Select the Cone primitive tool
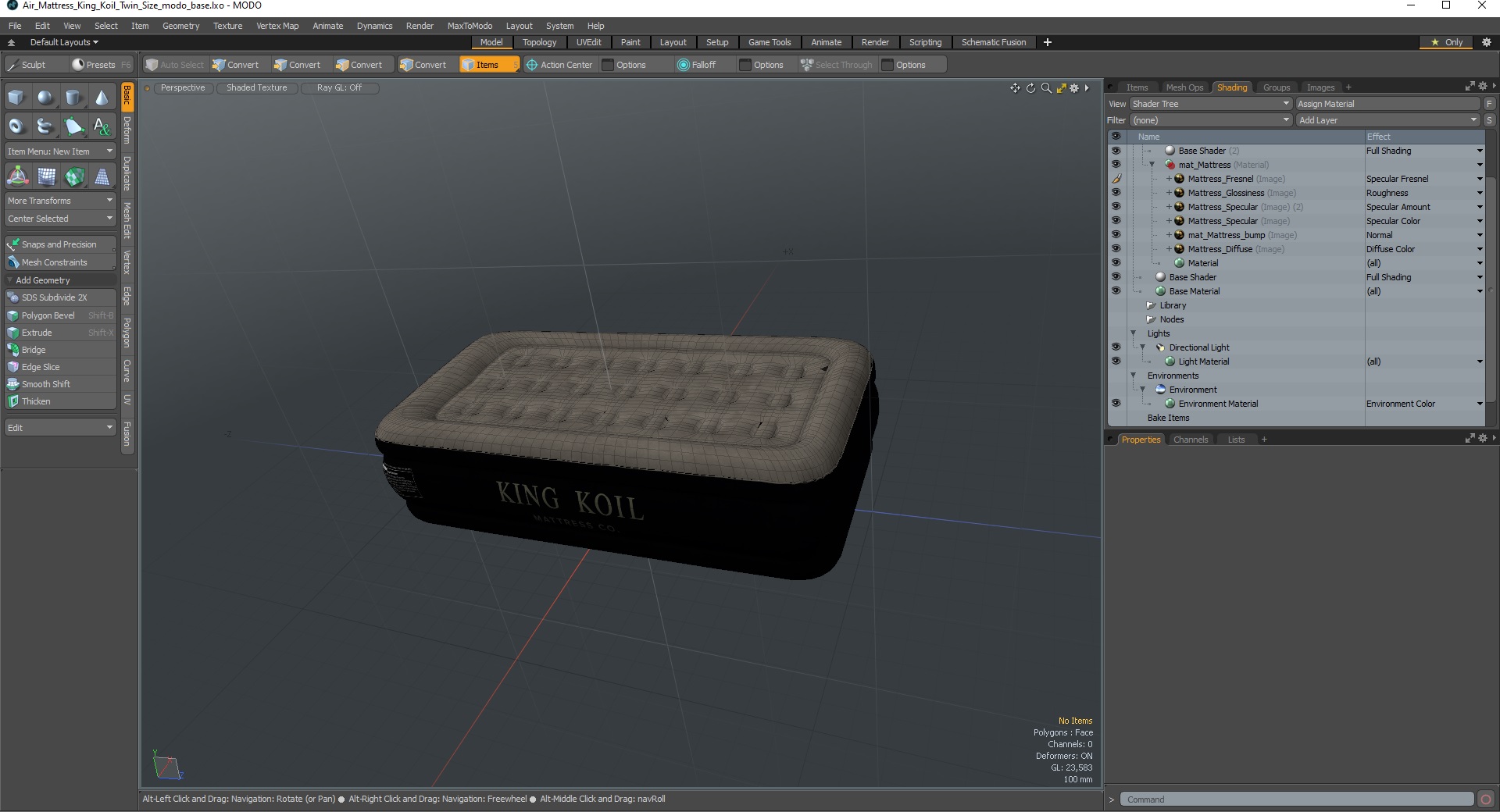1500x812 pixels. (x=102, y=98)
